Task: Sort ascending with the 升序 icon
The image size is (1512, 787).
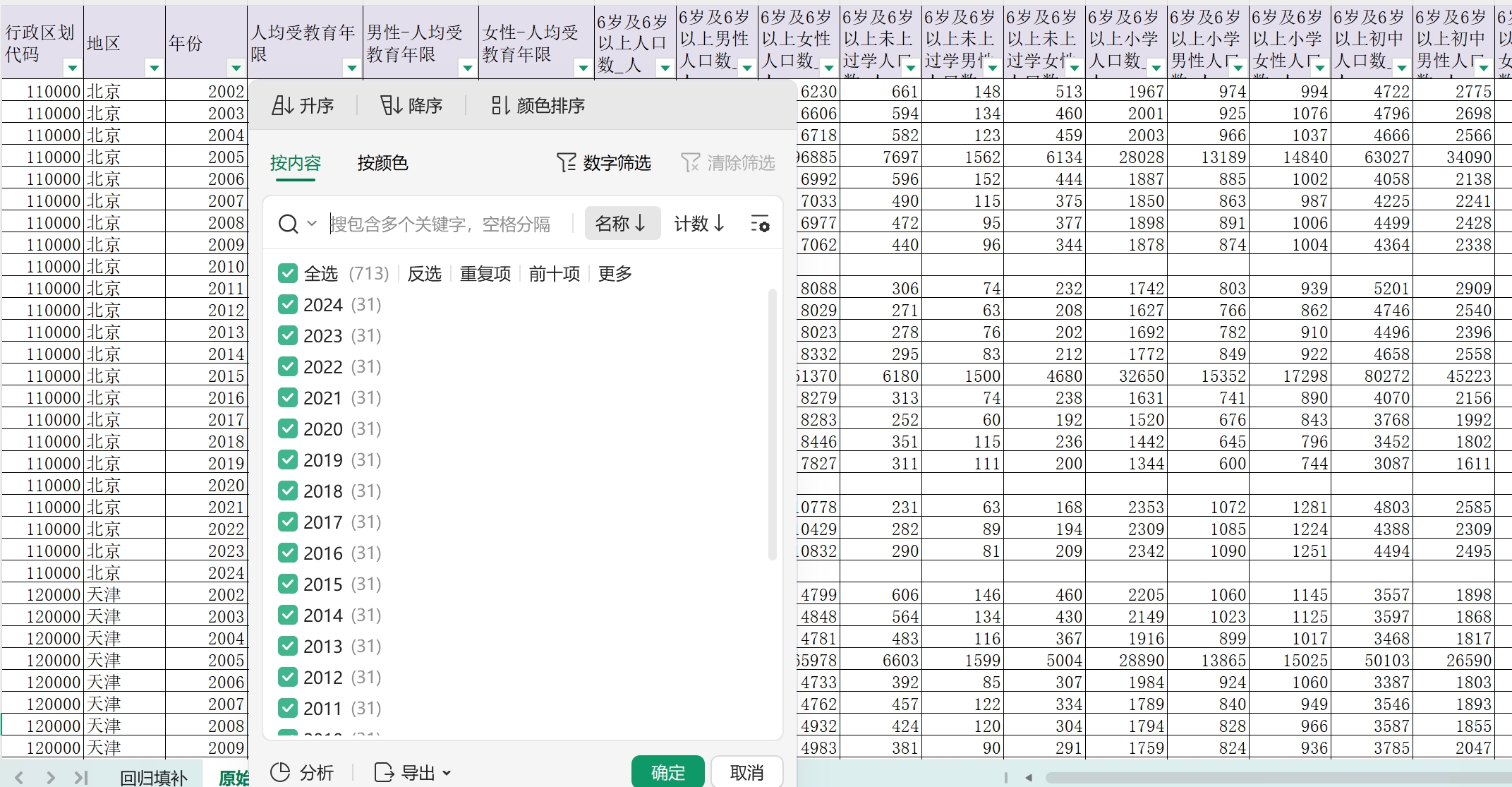Action: coord(283,105)
